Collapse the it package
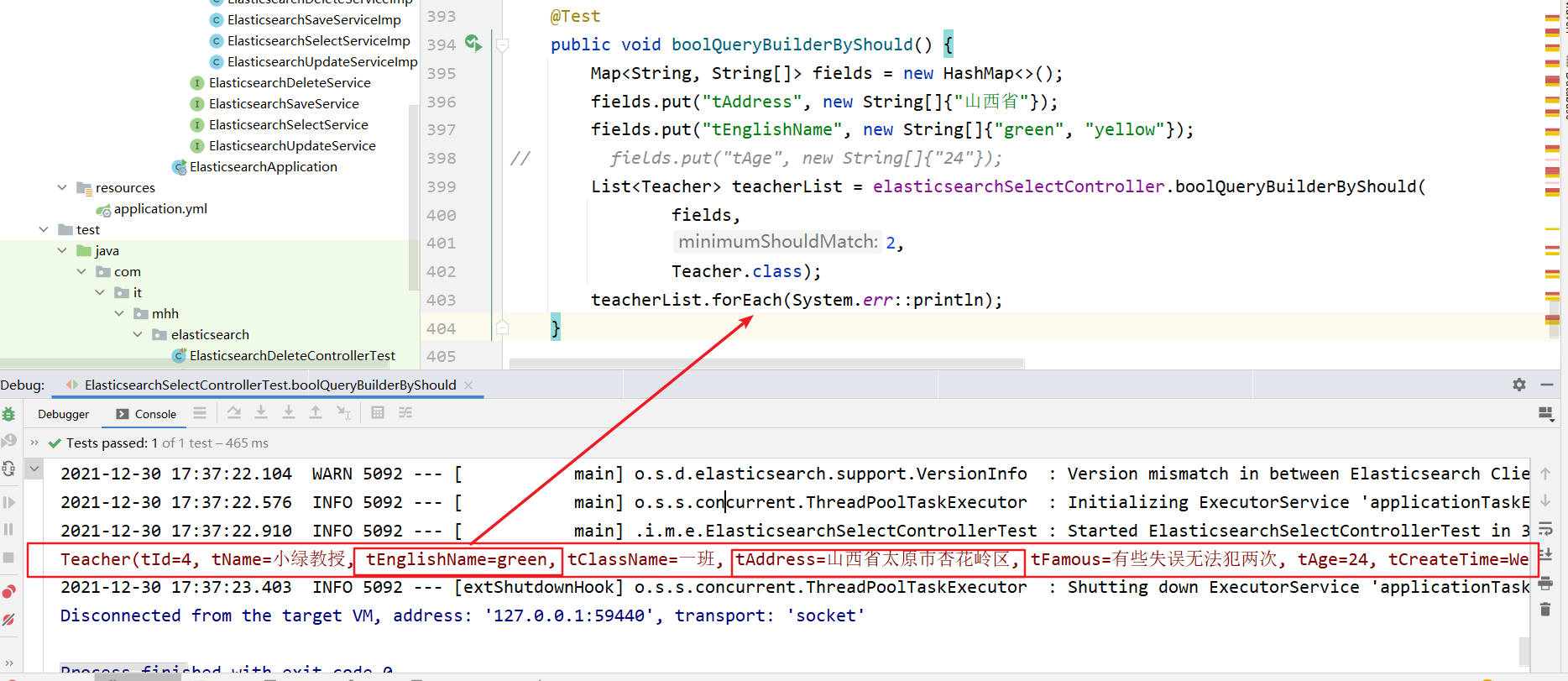Viewport: 1568px width, 681px height. (x=100, y=292)
